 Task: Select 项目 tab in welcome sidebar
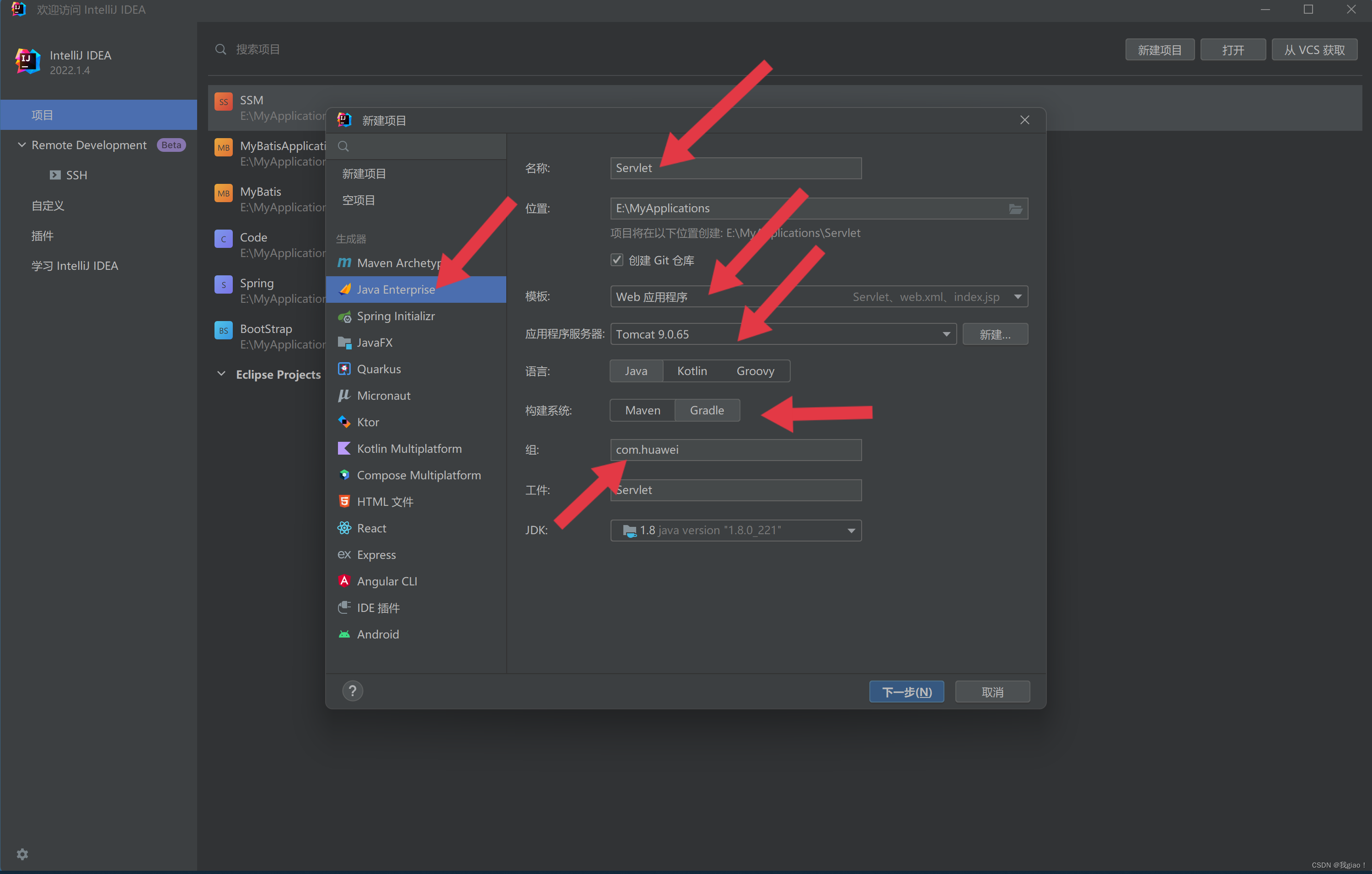(x=99, y=115)
